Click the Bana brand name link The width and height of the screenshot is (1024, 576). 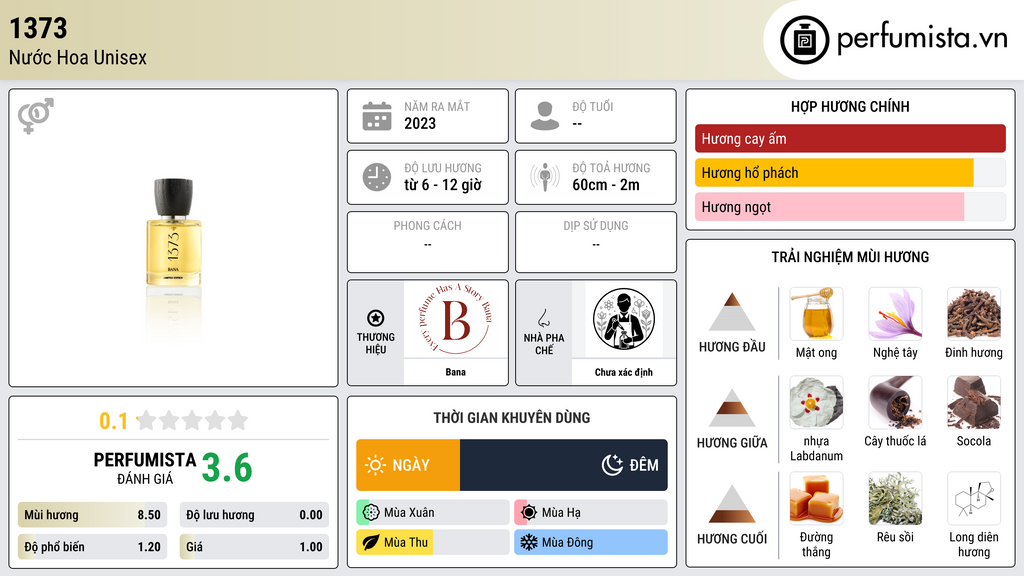456,372
